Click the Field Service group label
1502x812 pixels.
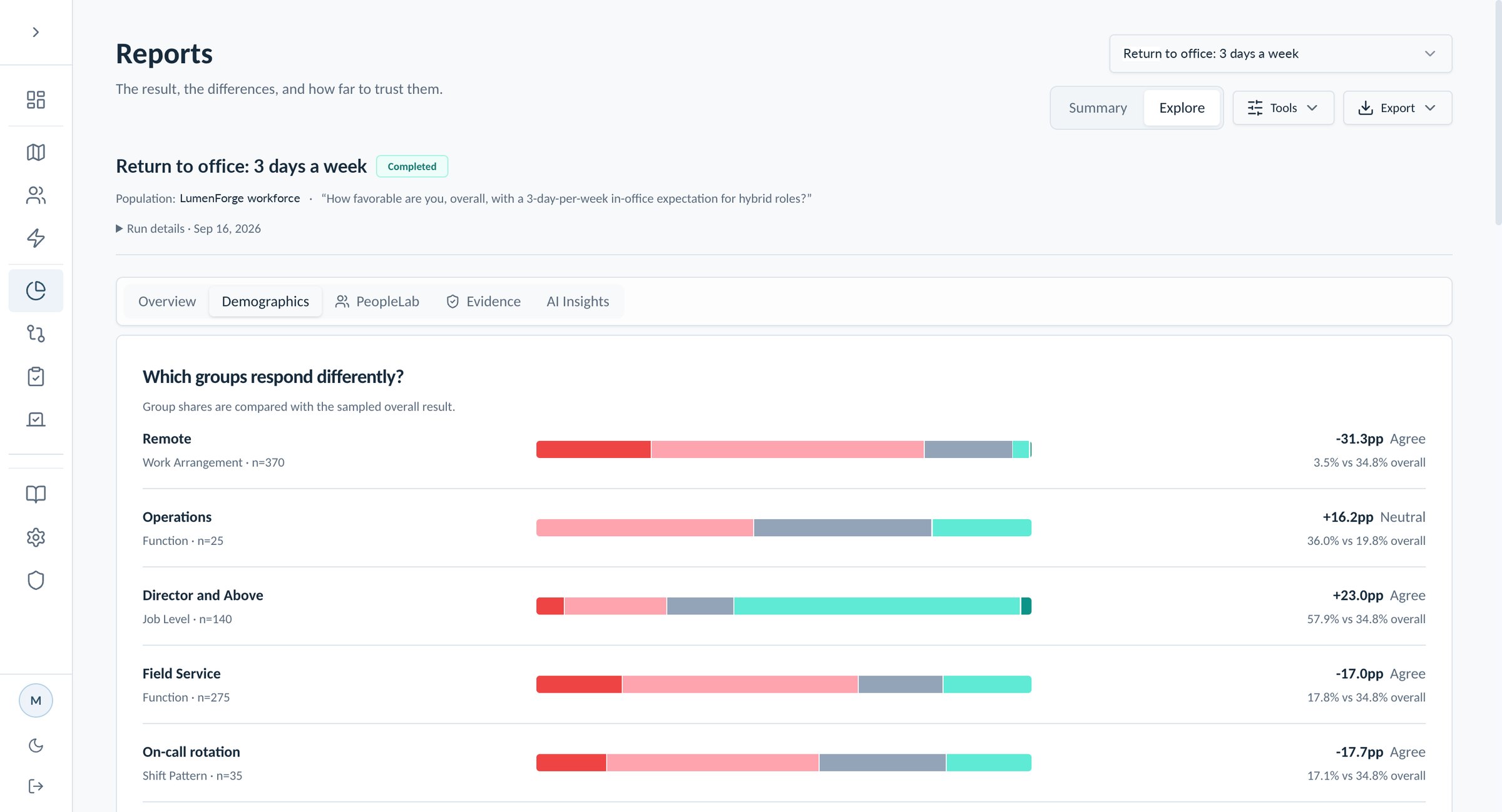point(181,674)
